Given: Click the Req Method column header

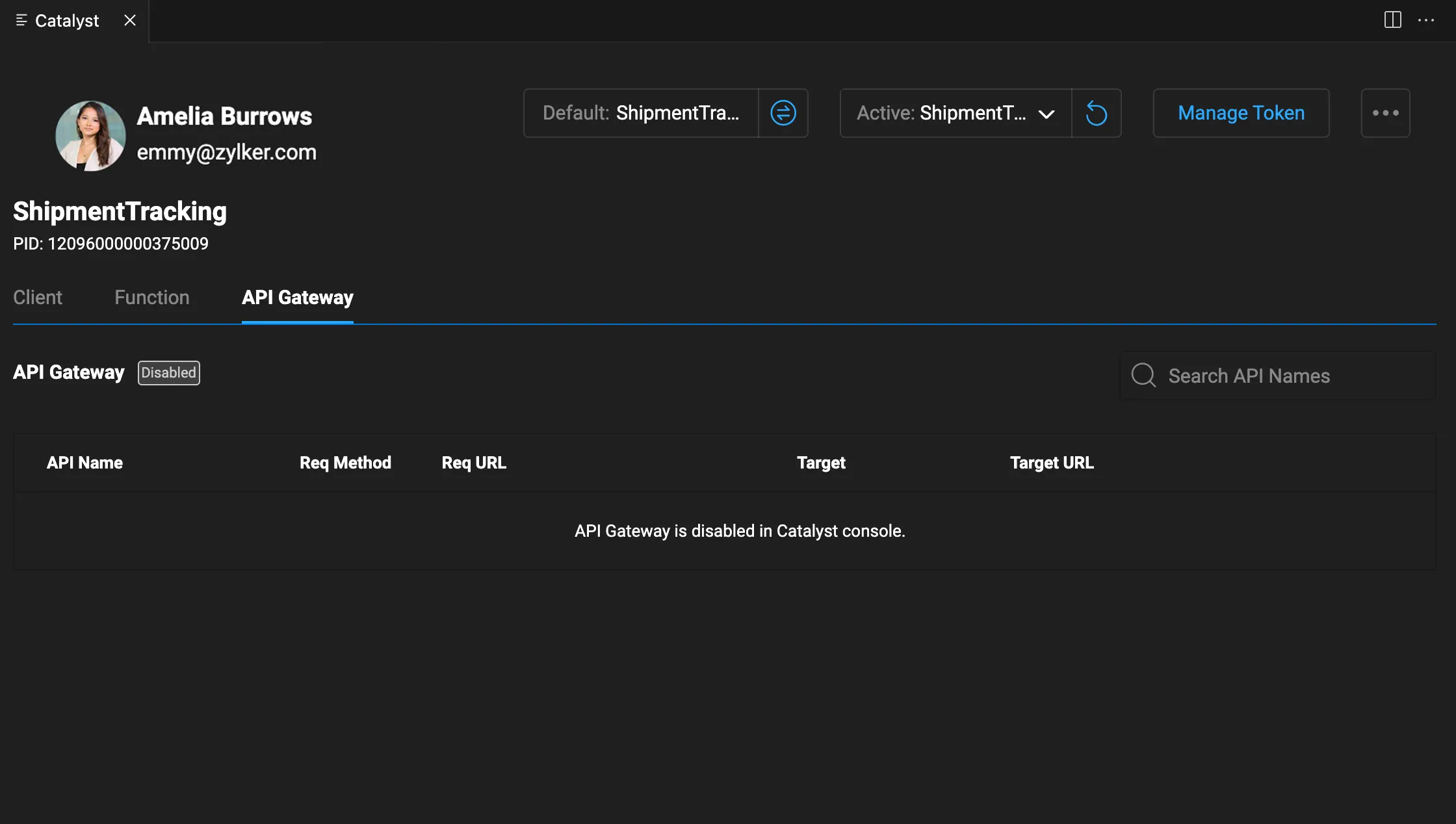Looking at the screenshot, I should click(345, 463).
